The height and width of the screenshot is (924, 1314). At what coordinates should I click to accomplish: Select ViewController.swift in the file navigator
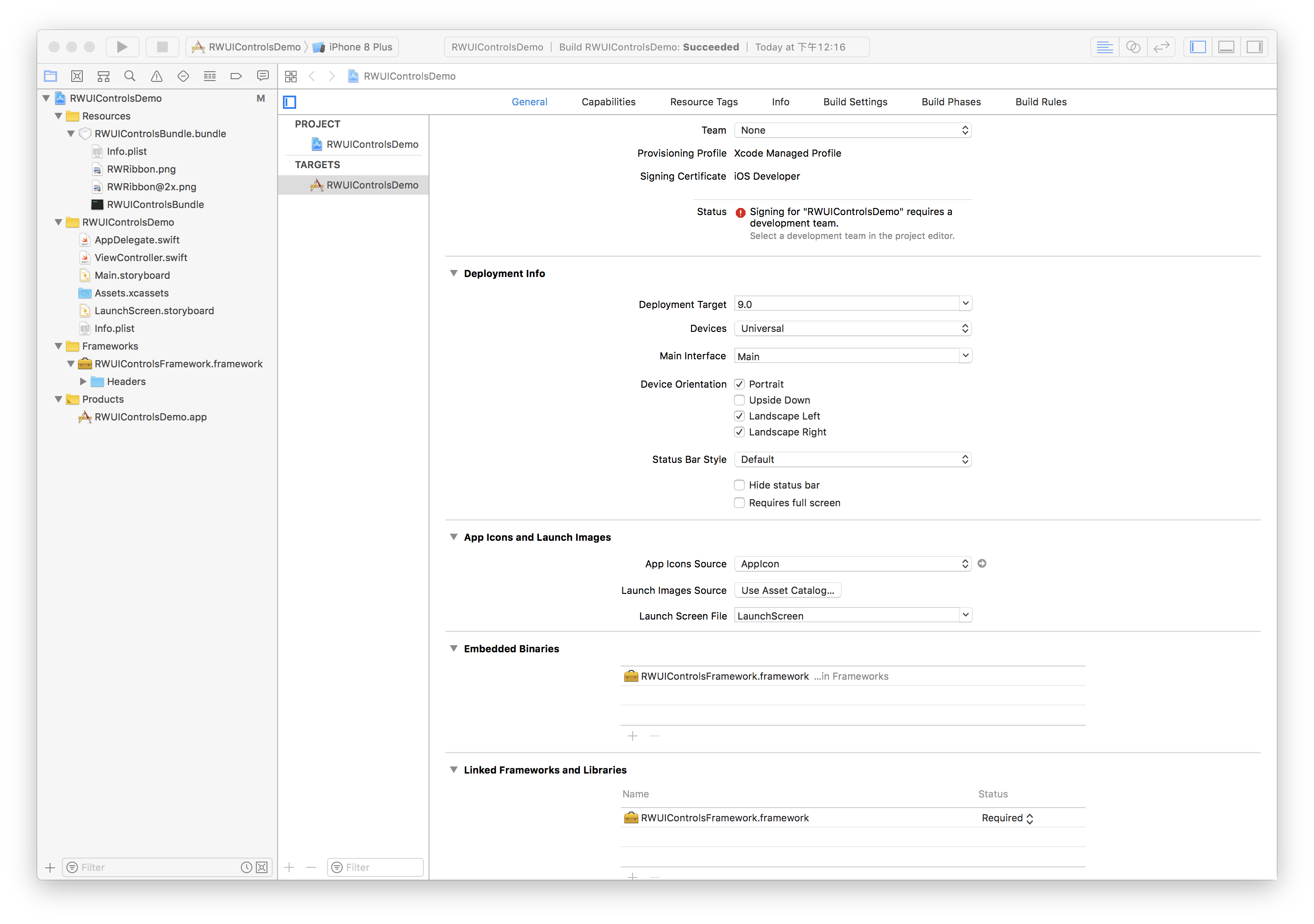pos(141,258)
